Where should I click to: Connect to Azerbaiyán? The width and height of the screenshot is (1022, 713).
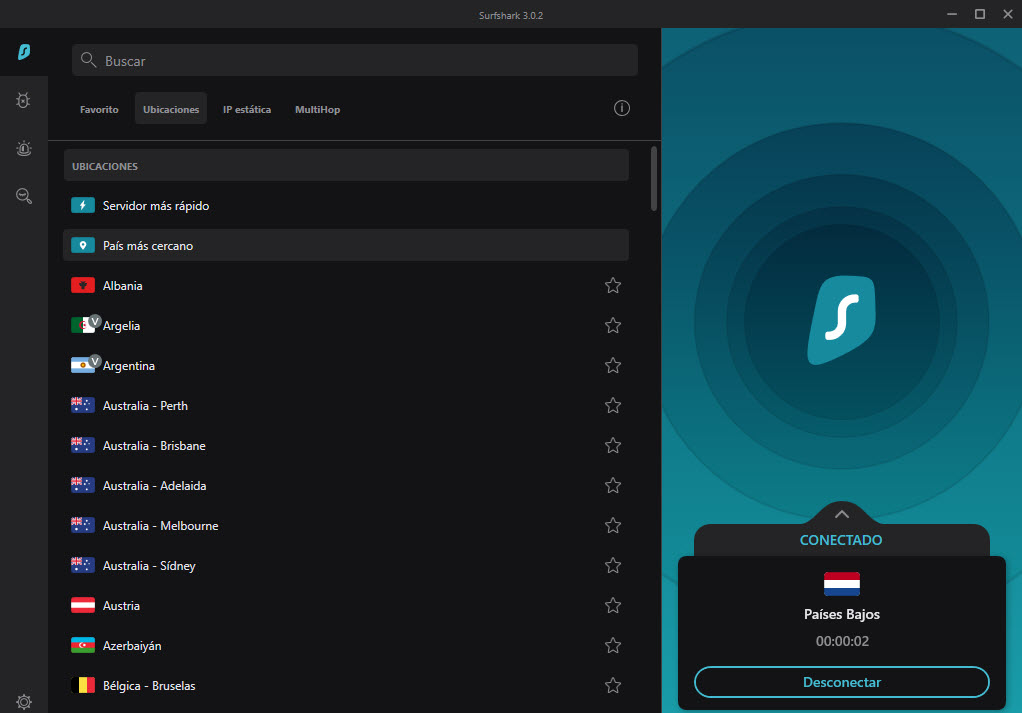tap(346, 645)
